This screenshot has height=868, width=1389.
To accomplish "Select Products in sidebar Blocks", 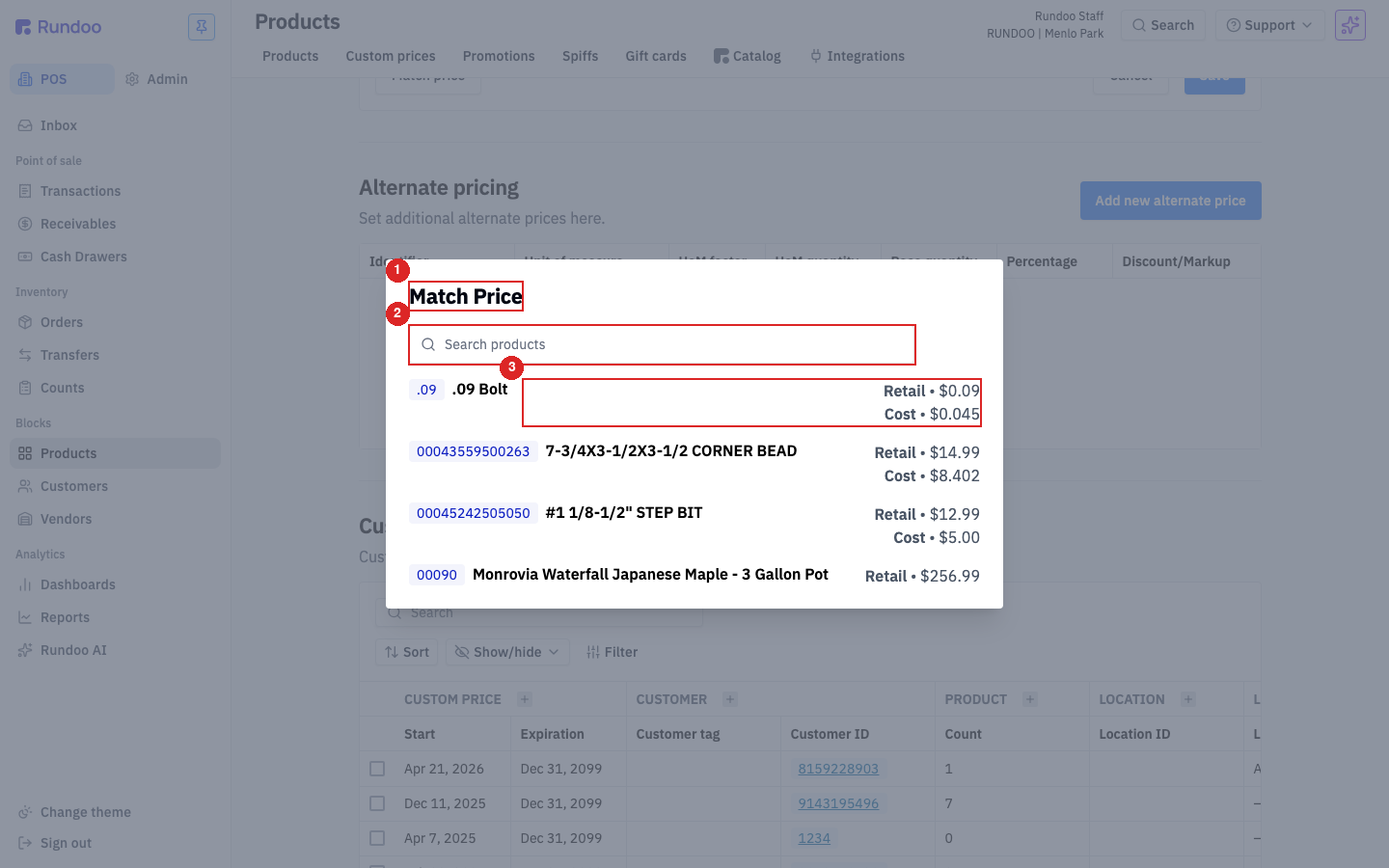I will click(115, 453).
